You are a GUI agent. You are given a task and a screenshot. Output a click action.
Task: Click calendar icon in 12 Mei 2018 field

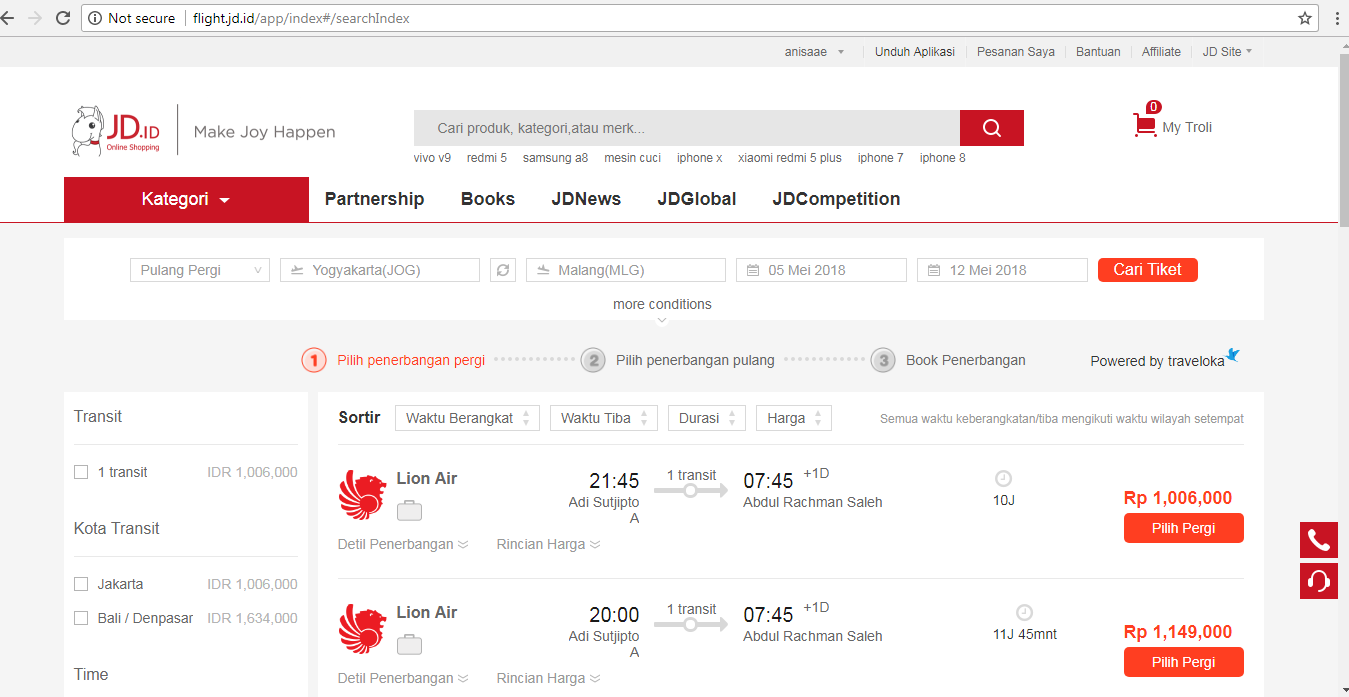tap(934, 270)
